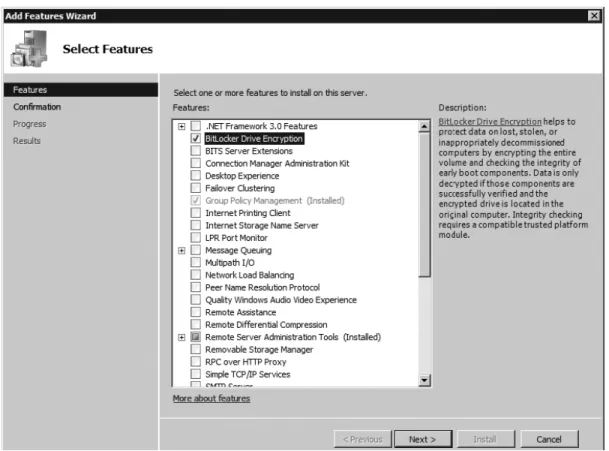Check the .NET Framework 3.0 Features checkbox

[196, 126]
